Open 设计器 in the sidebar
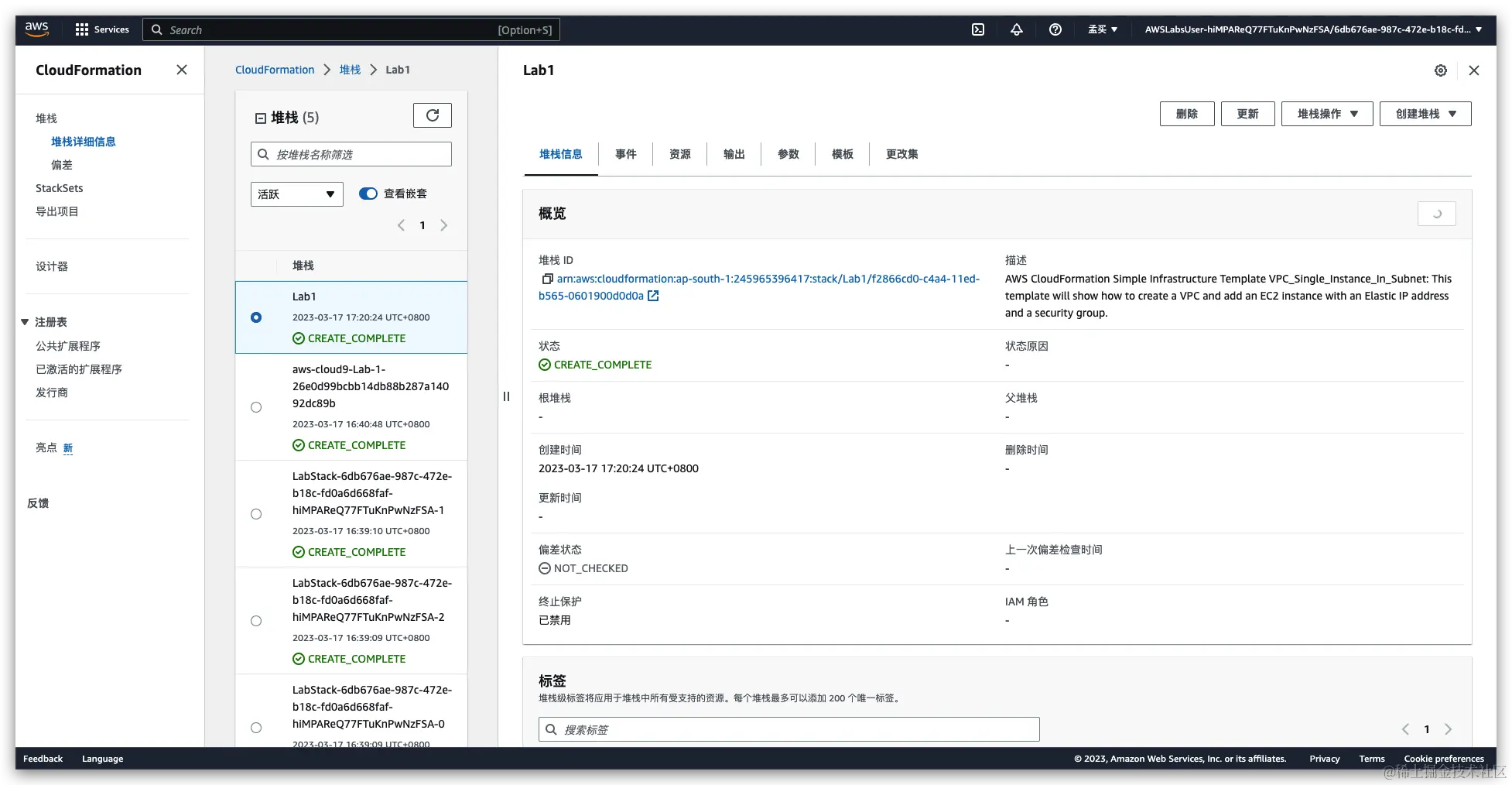The image size is (1512, 785). (52, 266)
